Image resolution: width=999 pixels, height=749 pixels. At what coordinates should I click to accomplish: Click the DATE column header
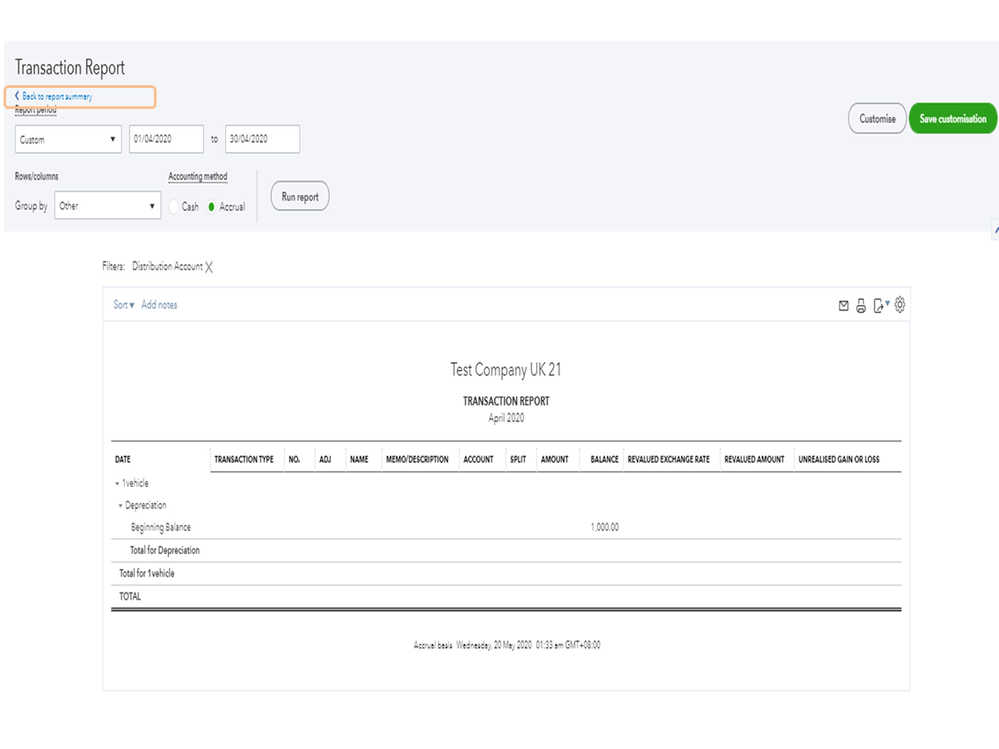tap(122, 459)
